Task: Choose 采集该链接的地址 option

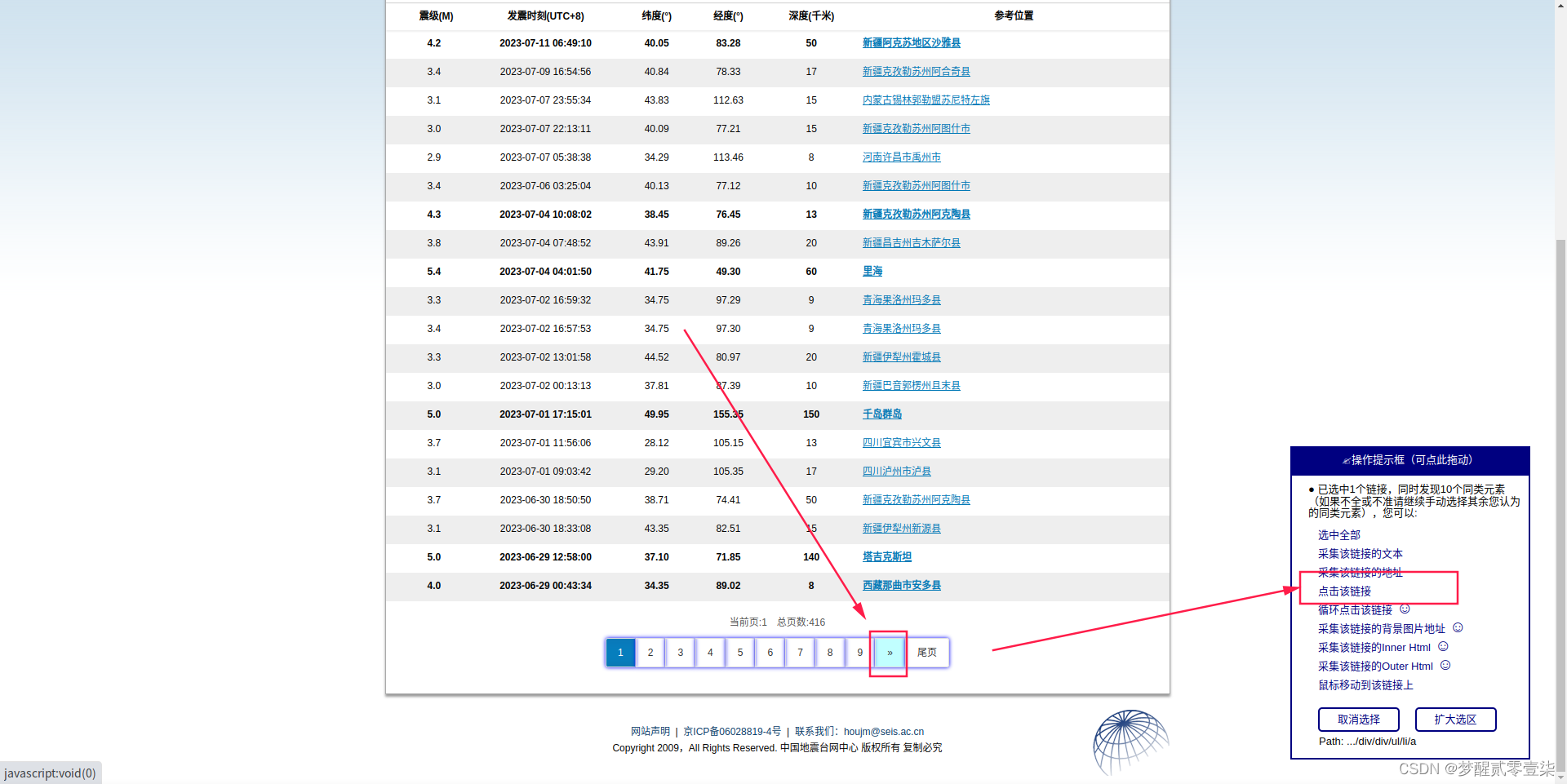Action: pyautogui.click(x=1360, y=573)
